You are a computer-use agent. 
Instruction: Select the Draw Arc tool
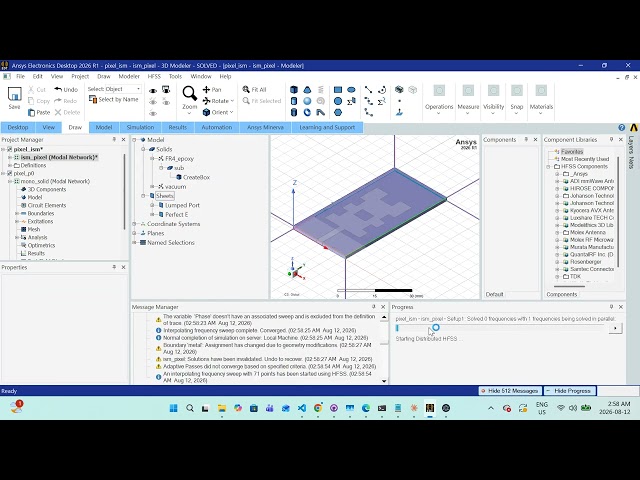[x=382, y=89]
